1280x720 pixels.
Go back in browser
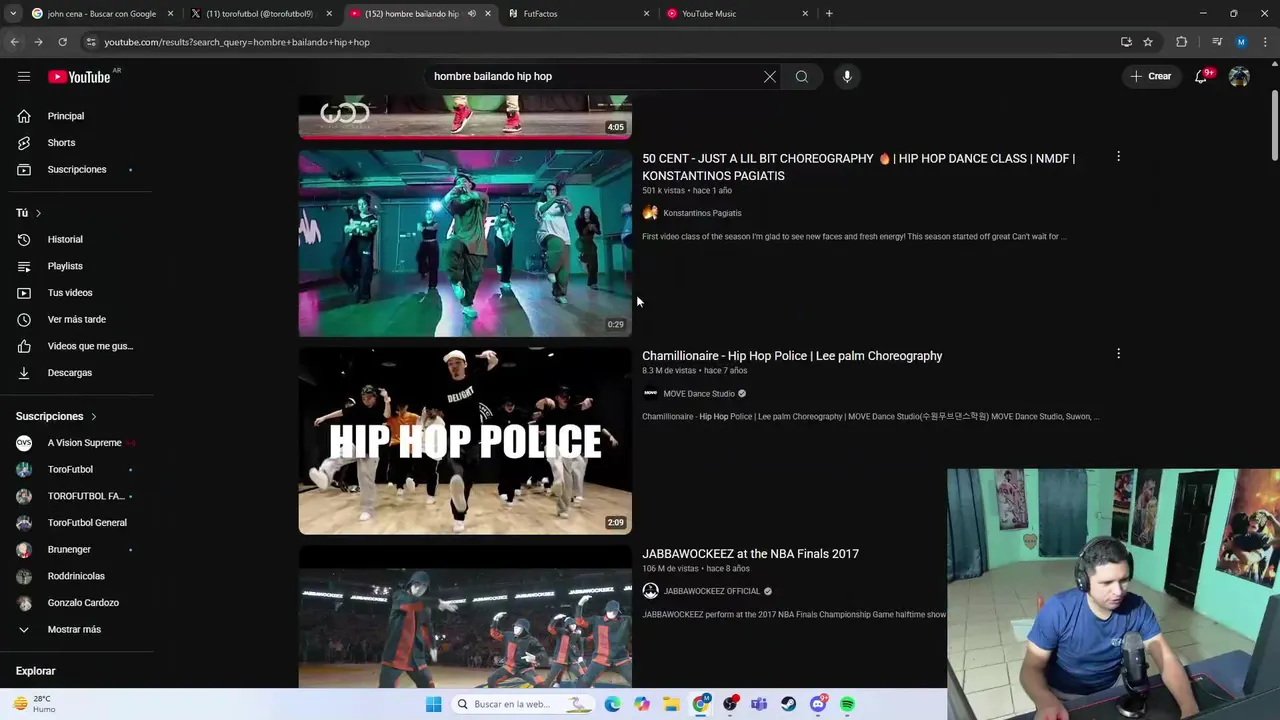tap(14, 42)
